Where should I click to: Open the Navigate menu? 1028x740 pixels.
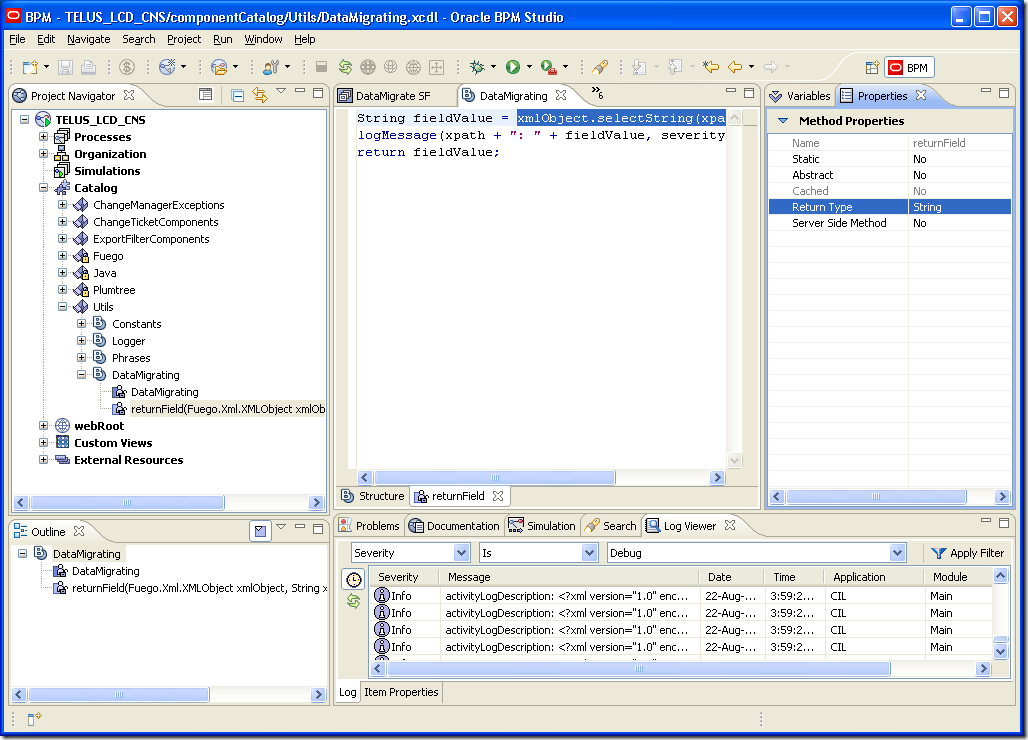pyautogui.click(x=89, y=39)
